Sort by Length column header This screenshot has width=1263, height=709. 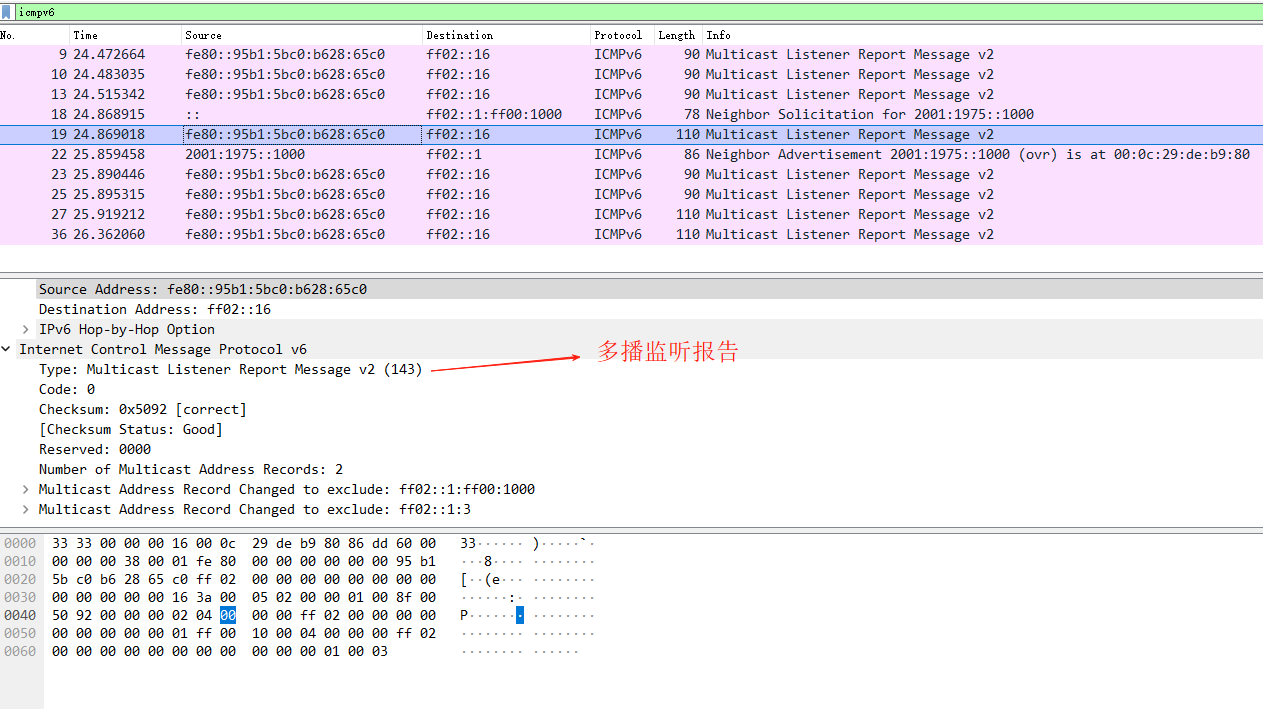click(x=678, y=35)
